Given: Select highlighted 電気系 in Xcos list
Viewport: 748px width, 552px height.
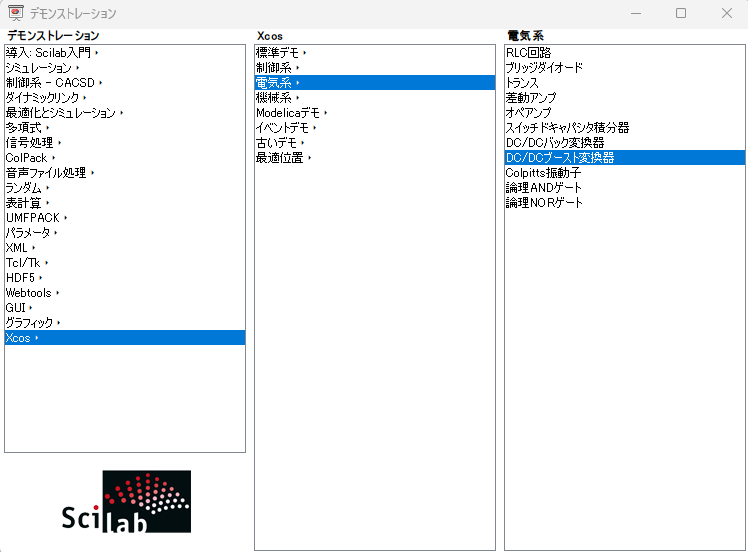Looking at the screenshot, I should tap(375, 83).
